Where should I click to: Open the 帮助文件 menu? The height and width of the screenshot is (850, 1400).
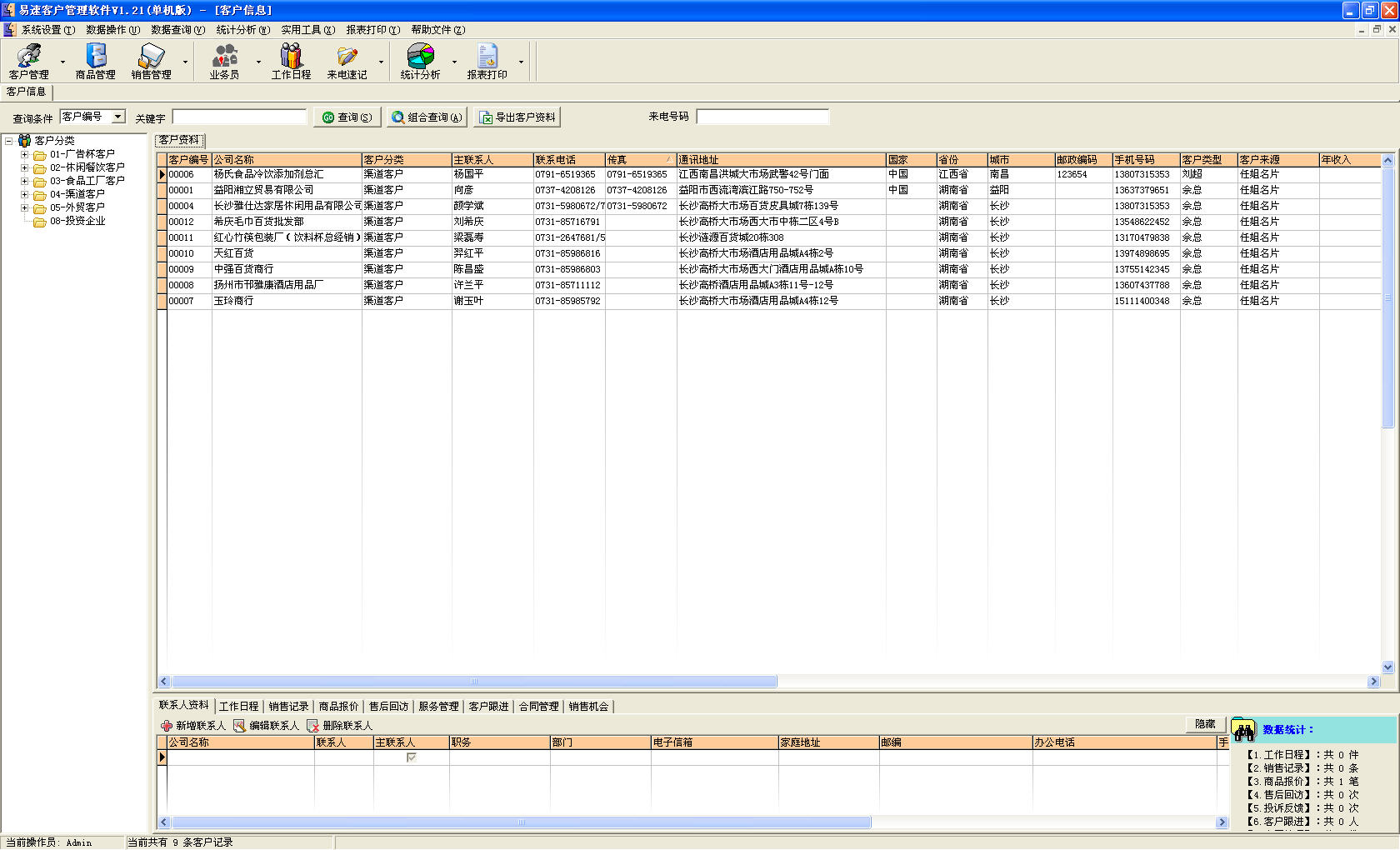tap(437, 30)
